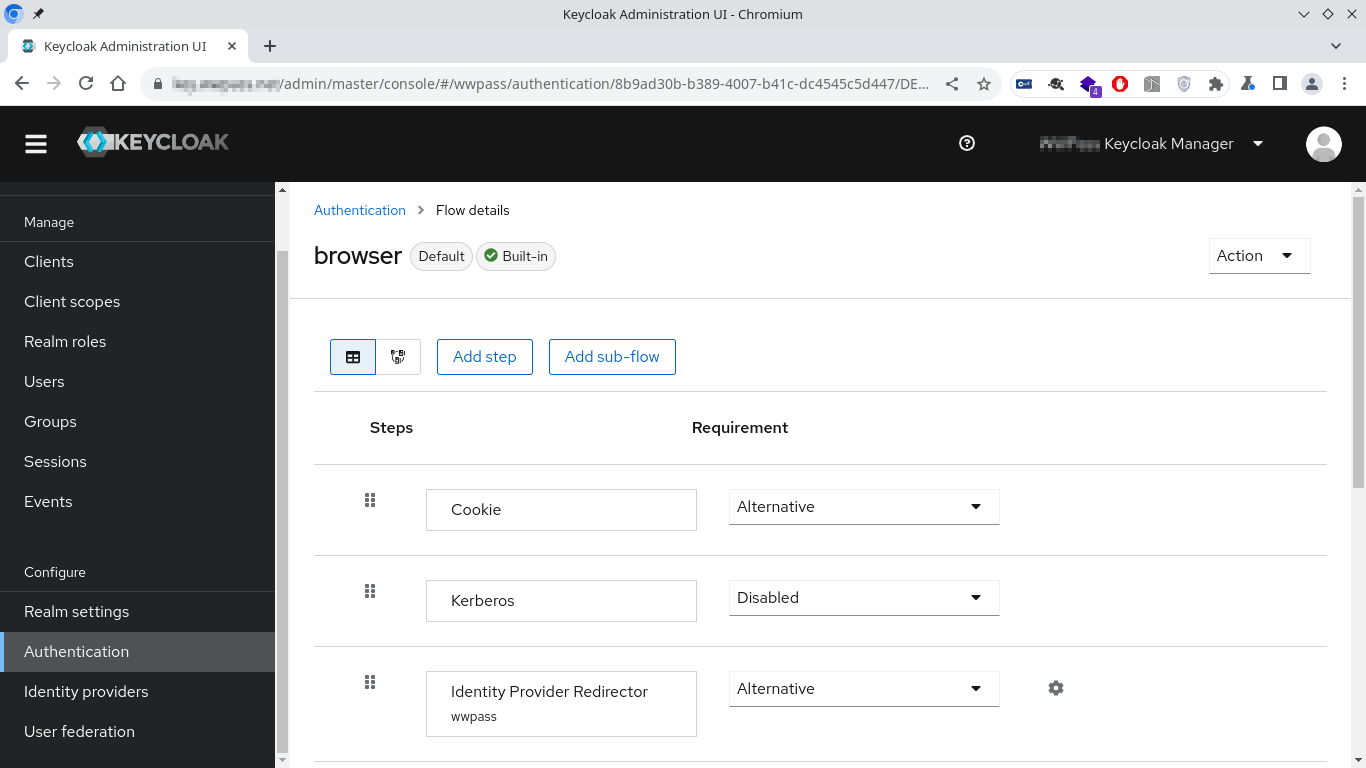Go back via the Authentication breadcrumb link
The image size is (1366, 768).
pyautogui.click(x=360, y=210)
